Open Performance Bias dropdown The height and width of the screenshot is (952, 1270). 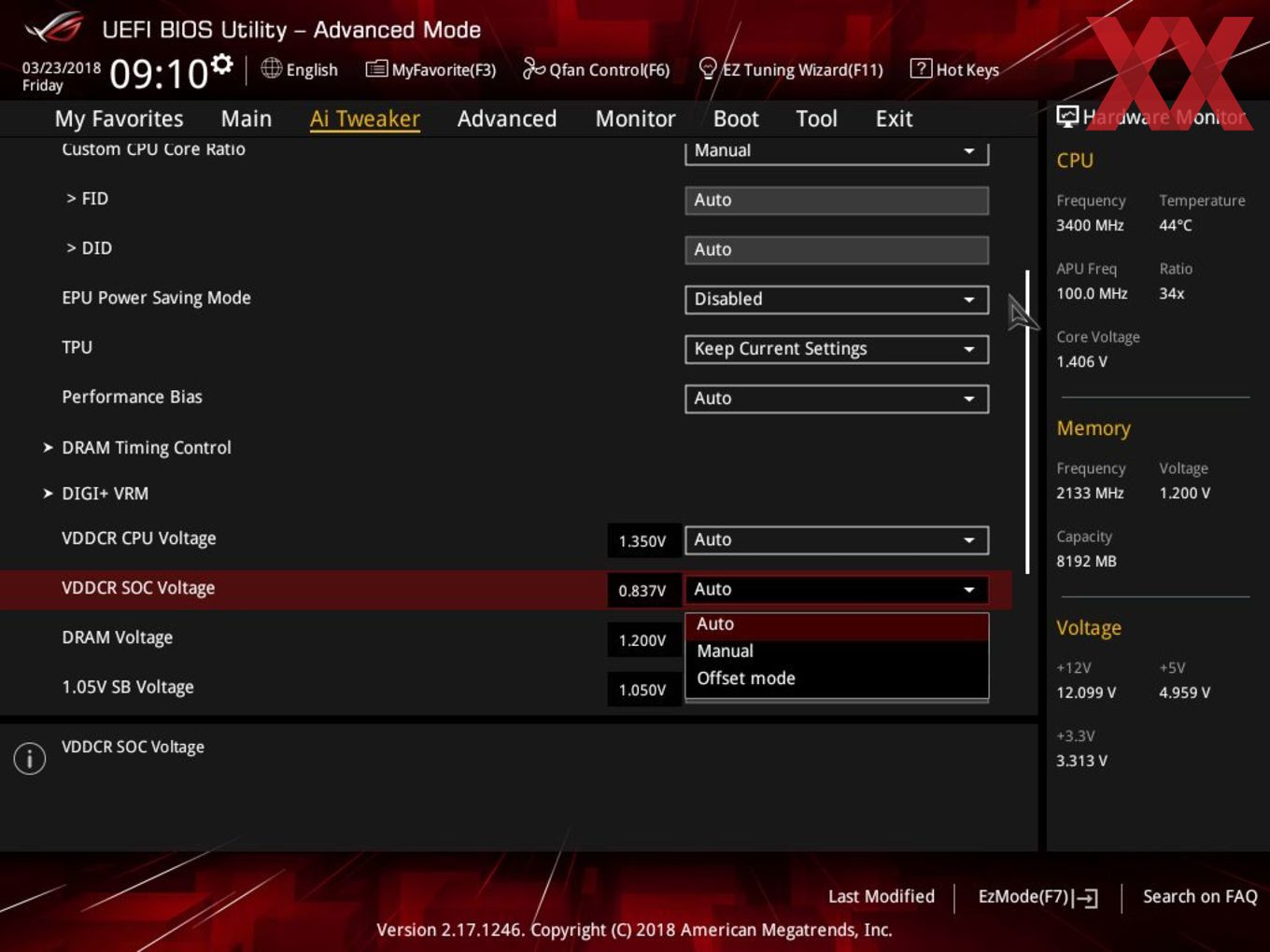(x=837, y=399)
